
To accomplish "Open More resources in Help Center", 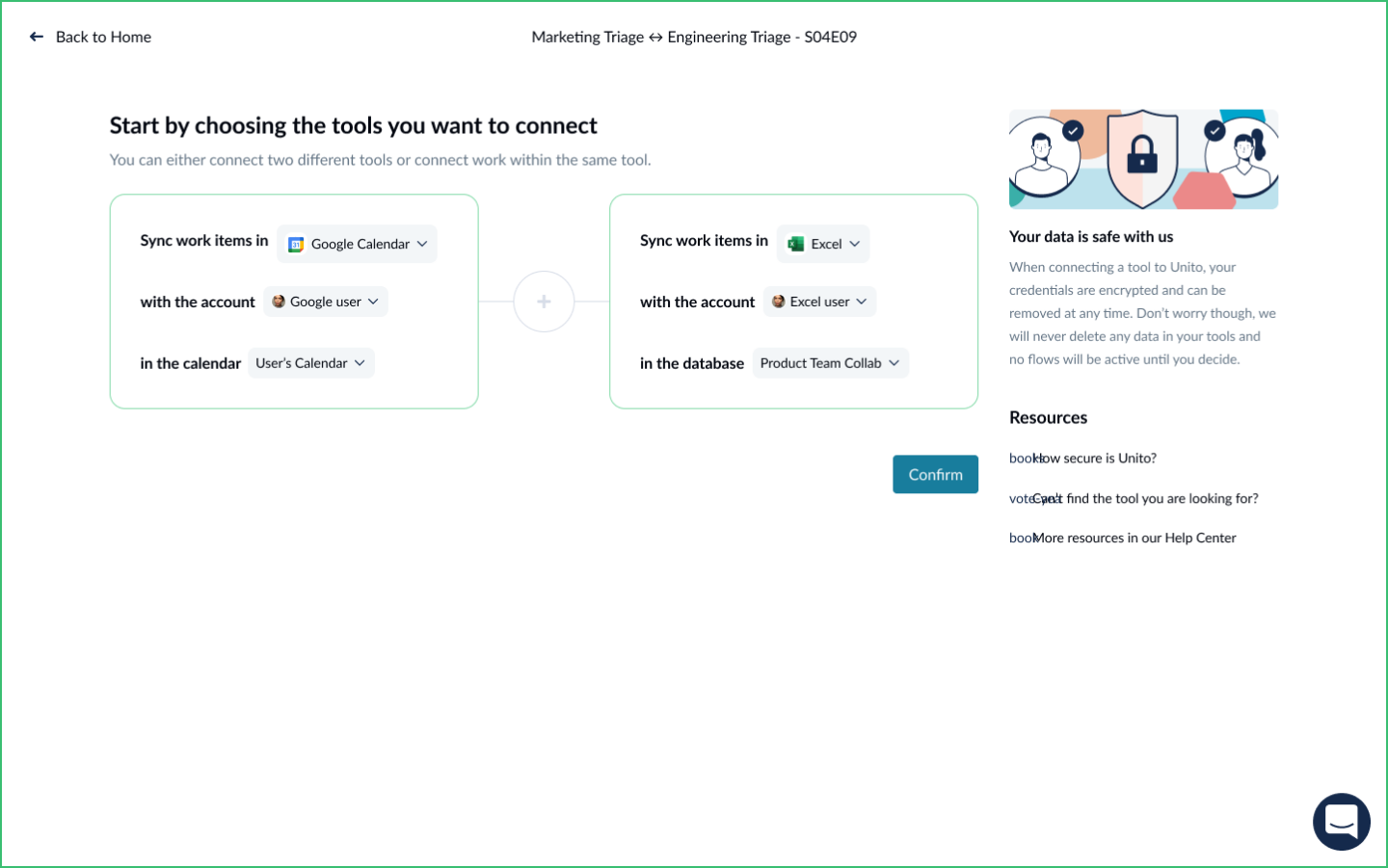I will click(1134, 539).
